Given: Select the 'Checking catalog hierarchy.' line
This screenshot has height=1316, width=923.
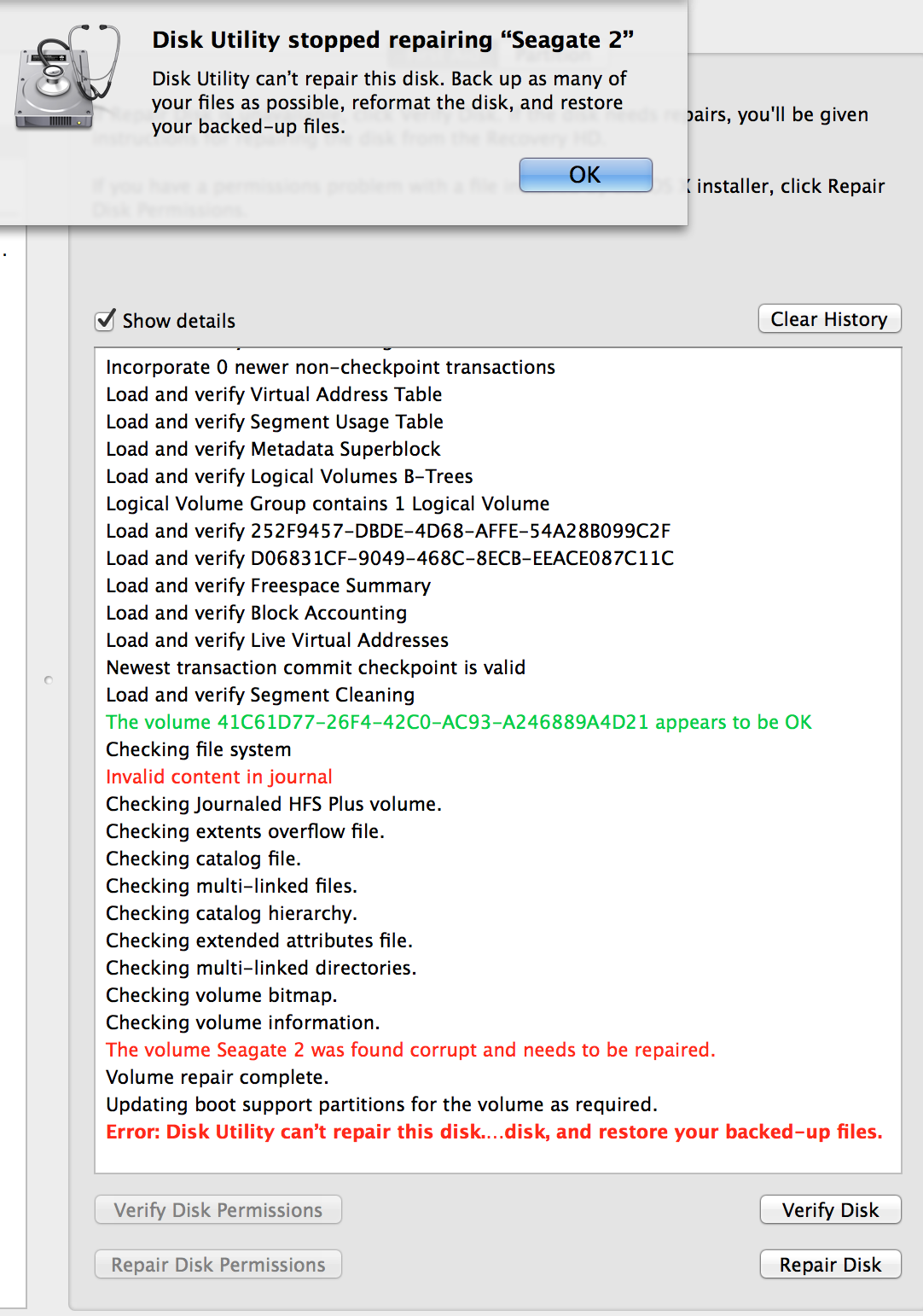Looking at the screenshot, I should [231, 913].
